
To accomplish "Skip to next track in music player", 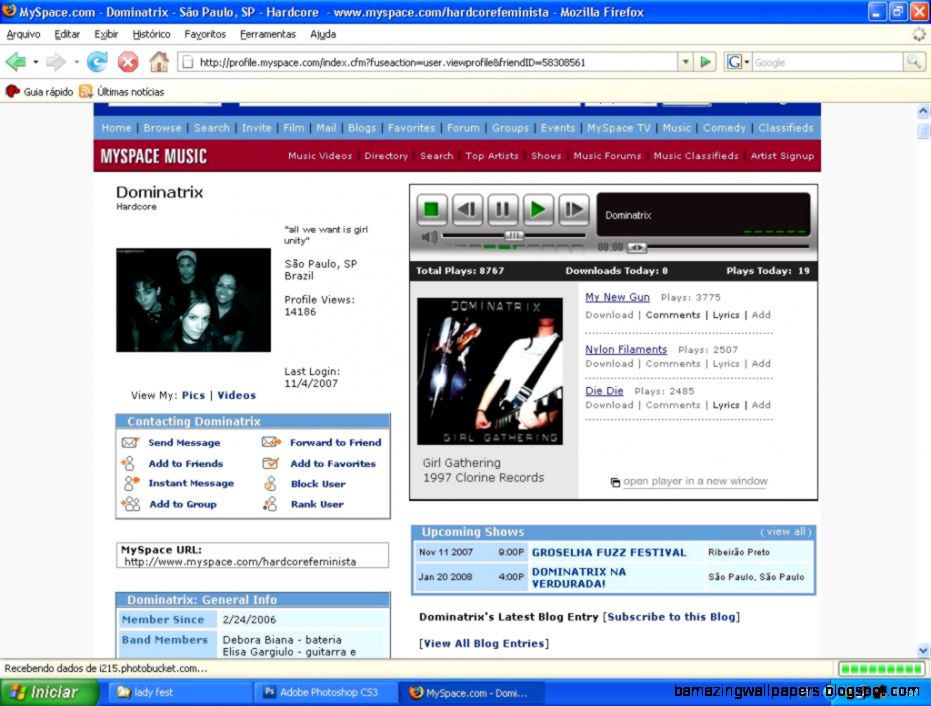I will [x=574, y=209].
